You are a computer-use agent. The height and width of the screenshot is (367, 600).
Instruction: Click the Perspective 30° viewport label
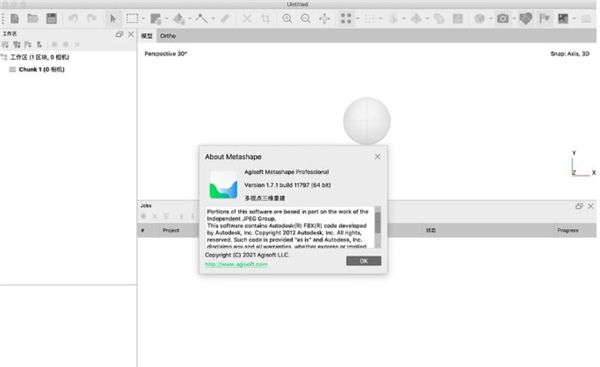166,54
